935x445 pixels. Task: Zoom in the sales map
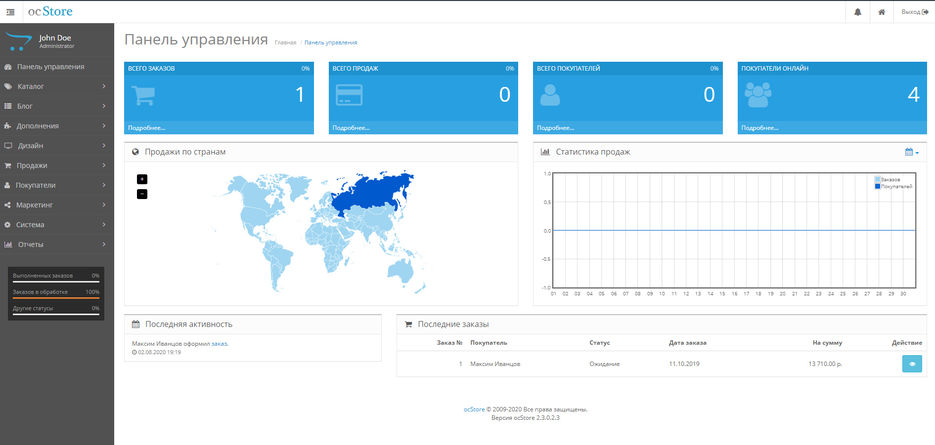coord(142,179)
